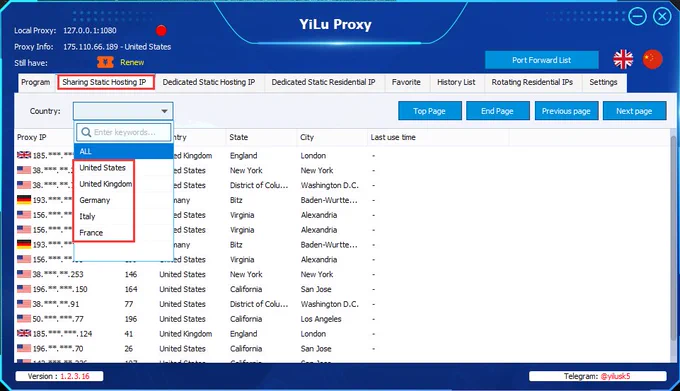Click the State column header
Viewport: 680px width, 391px height.
pyautogui.click(x=260, y=137)
